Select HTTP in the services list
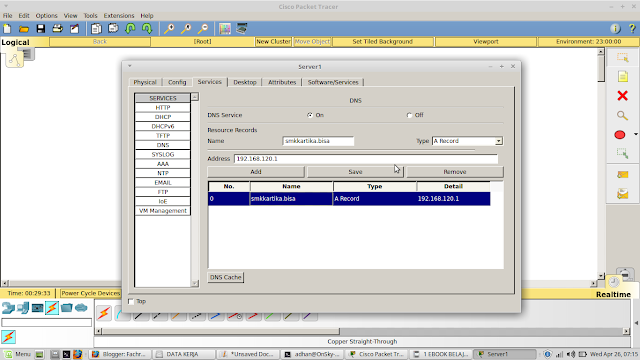Viewport: 640px width, 360px height. (x=162, y=107)
